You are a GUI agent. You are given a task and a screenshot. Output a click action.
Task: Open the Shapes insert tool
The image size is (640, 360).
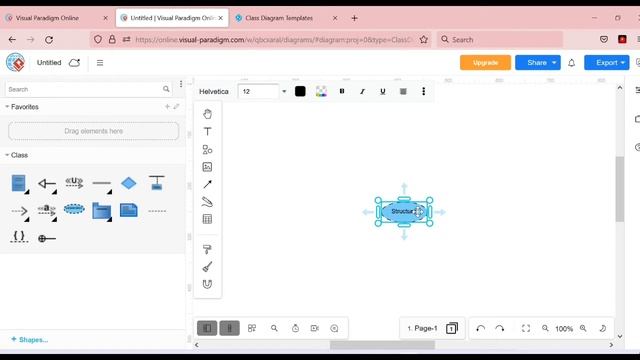coord(207,149)
